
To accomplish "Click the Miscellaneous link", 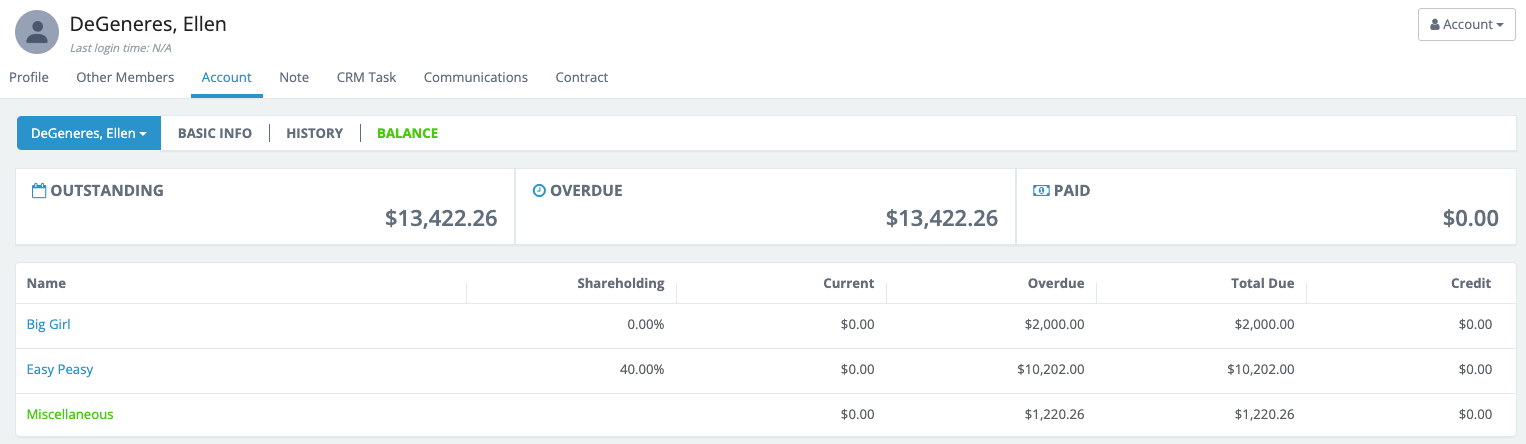I will [x=70, y=414].
